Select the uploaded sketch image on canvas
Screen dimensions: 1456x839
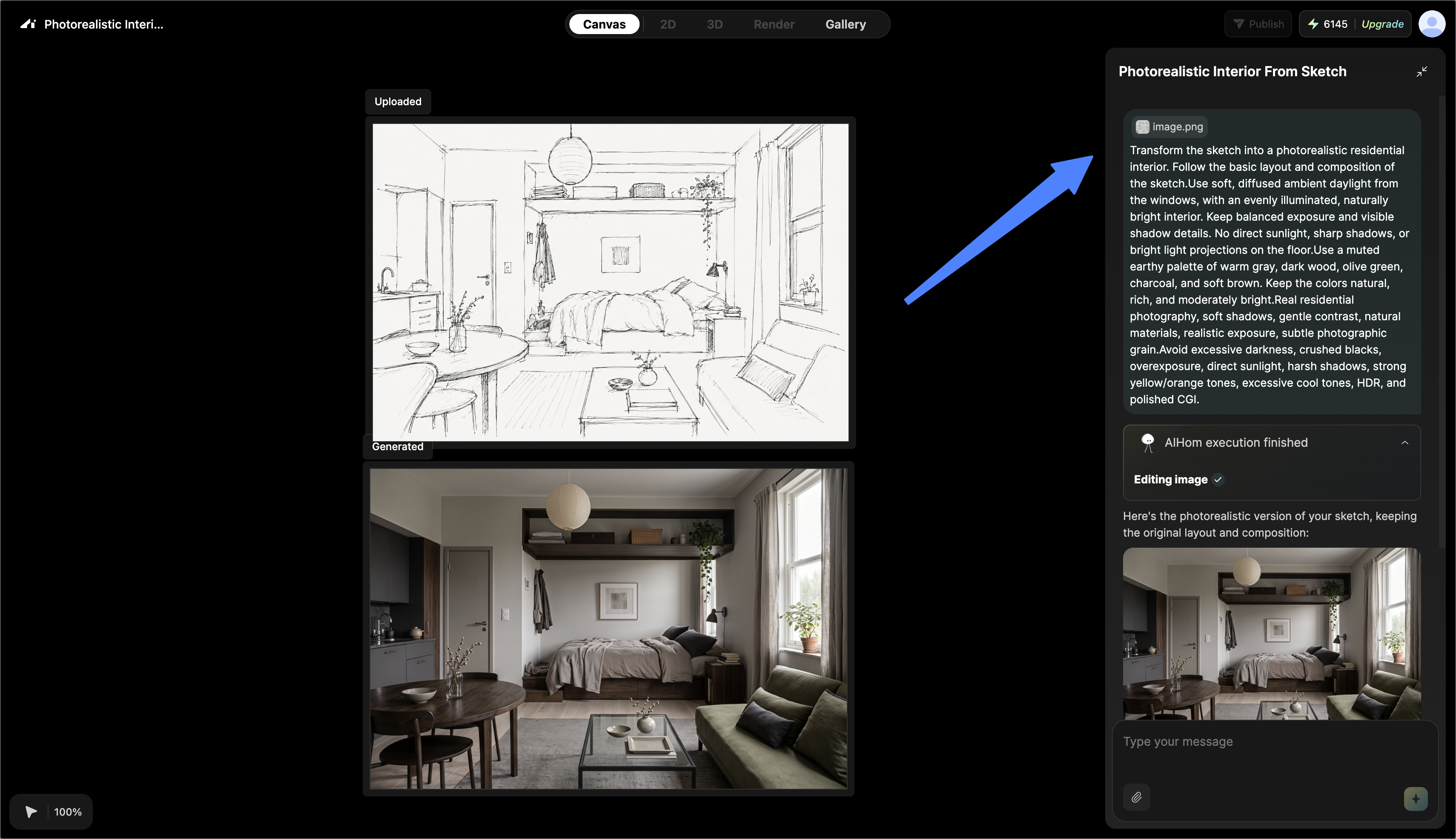point(610,282)
